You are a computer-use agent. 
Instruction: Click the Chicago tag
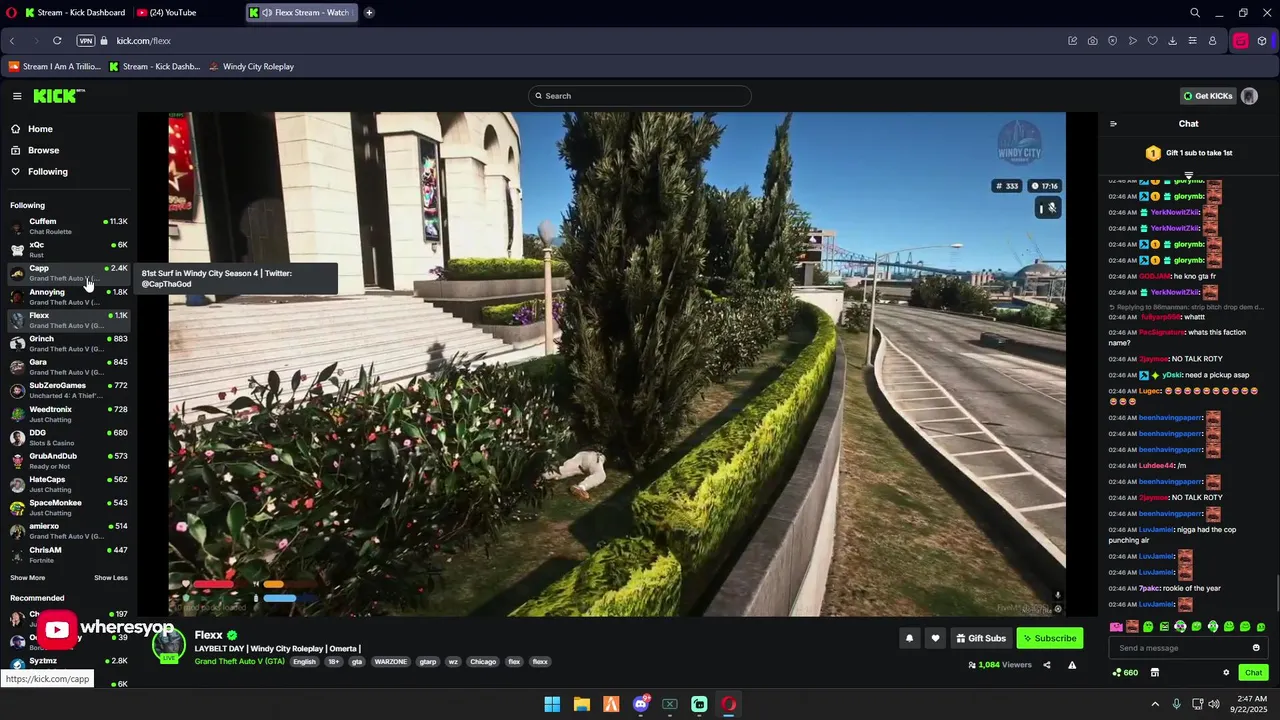(483, 662)
